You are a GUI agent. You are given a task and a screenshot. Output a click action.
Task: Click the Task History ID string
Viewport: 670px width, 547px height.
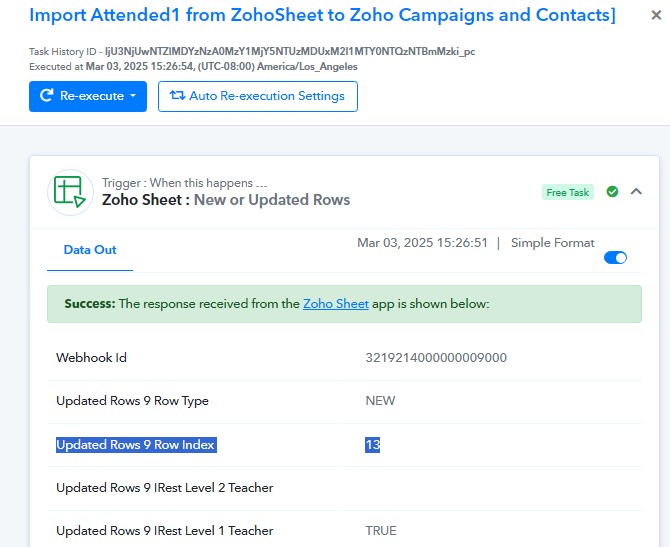[x=290, y=52]
